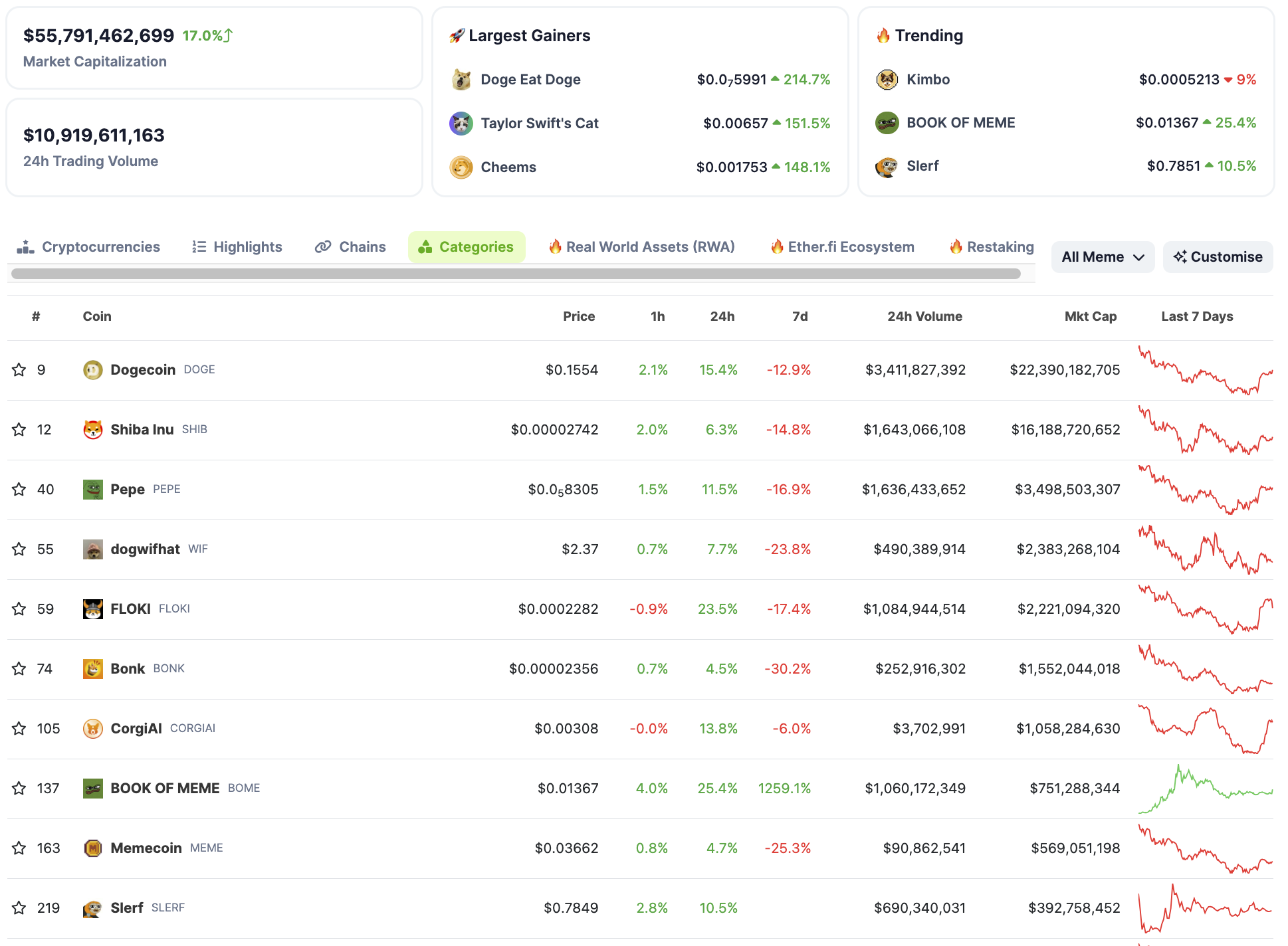
Task: Switch to the Chains tab
Action: click(350, 247)
